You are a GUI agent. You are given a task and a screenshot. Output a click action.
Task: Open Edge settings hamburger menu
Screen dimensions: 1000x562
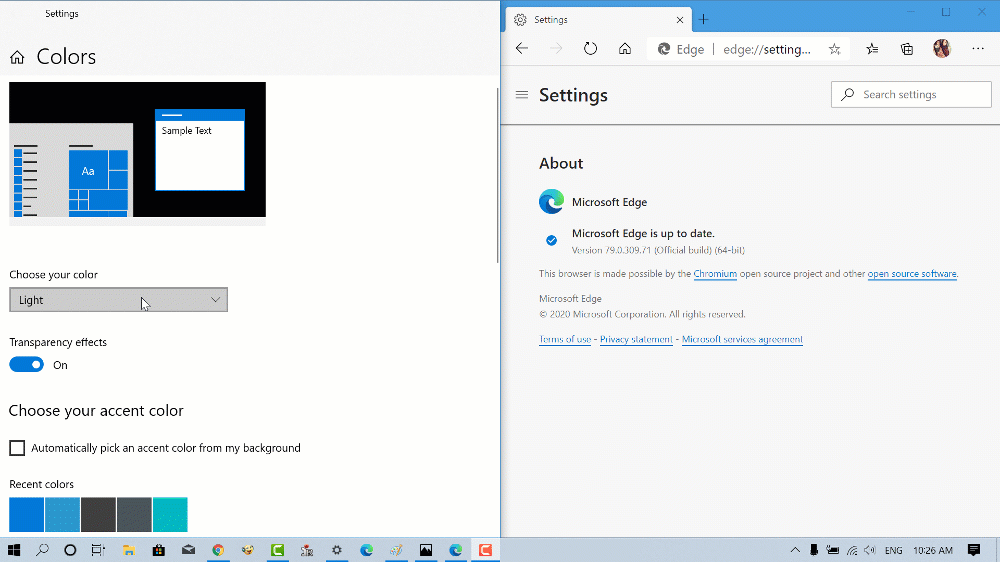(x=522, y=95)
